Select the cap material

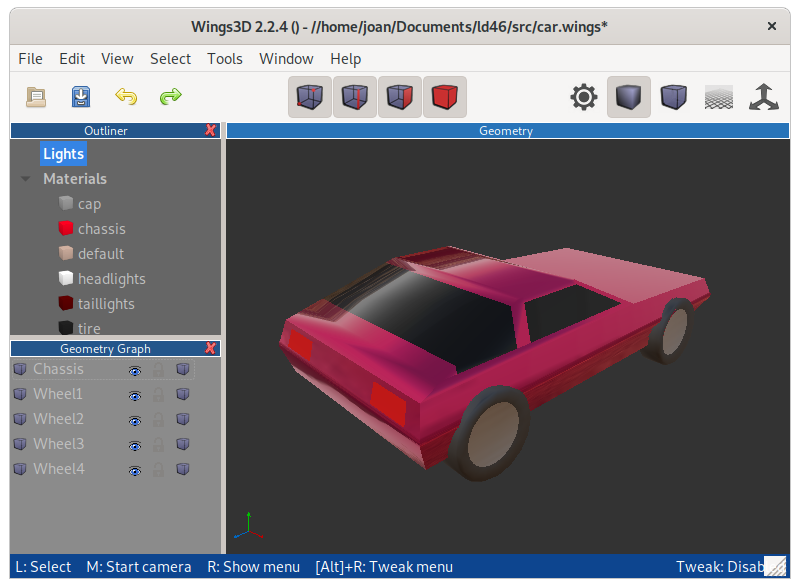coord(89,204)
